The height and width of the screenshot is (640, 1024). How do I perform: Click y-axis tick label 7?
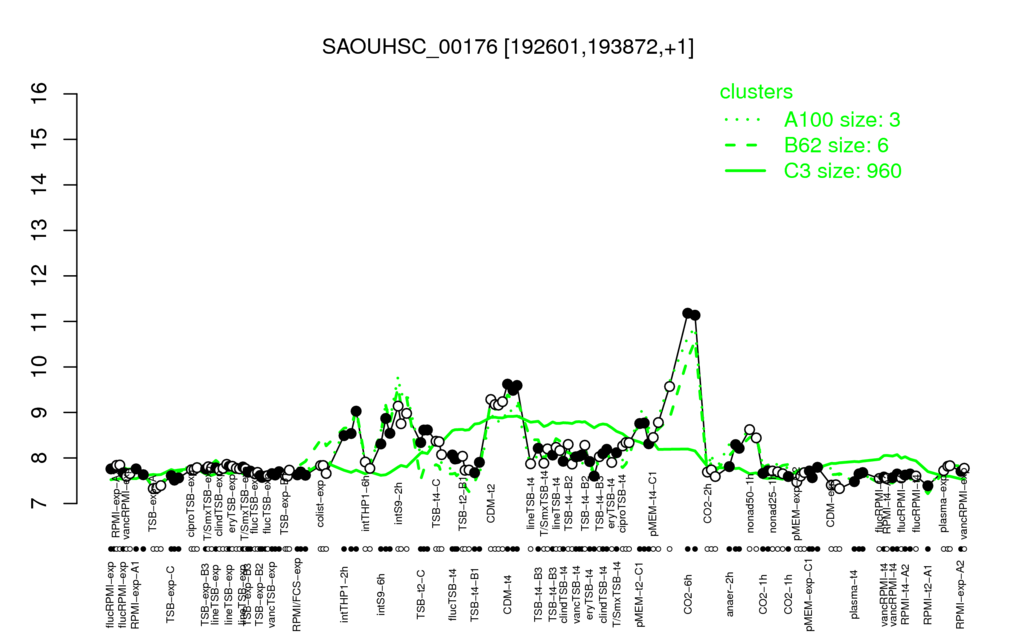39,504
